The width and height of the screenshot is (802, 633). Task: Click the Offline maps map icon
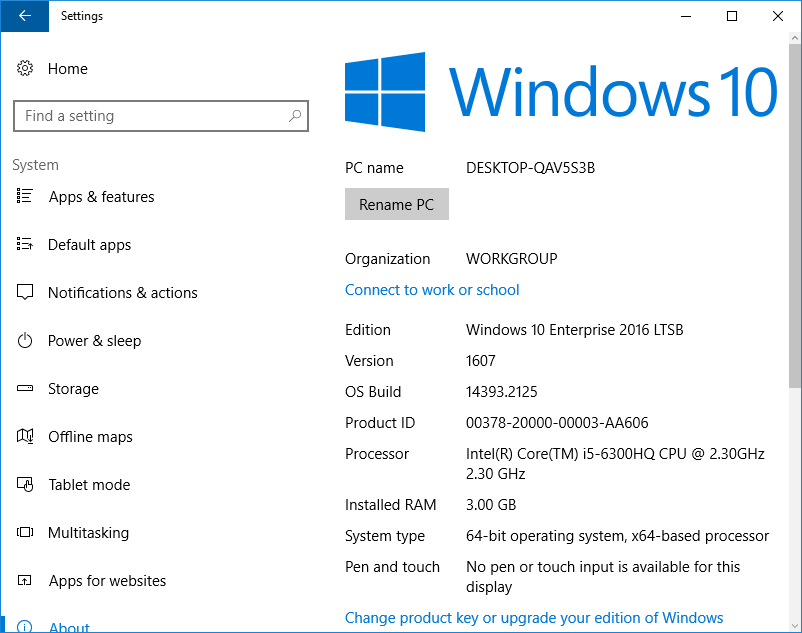coord(25,436)
